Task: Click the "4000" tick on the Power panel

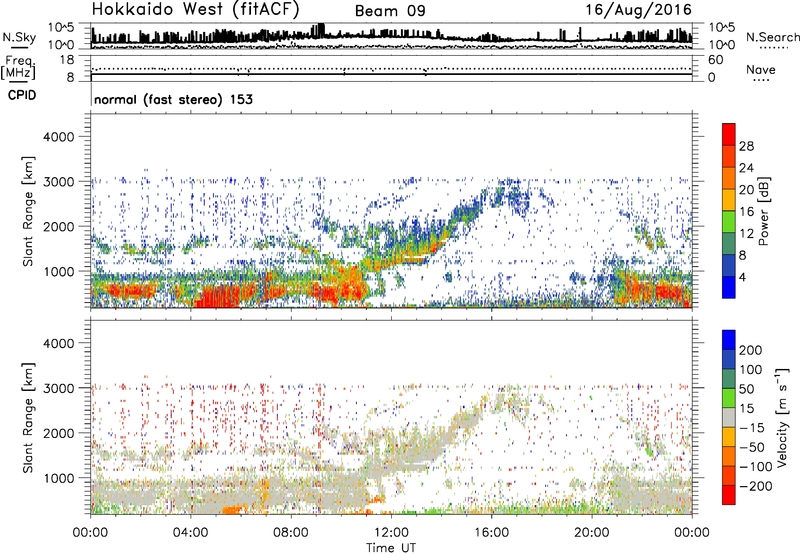Action: (58, 137)
